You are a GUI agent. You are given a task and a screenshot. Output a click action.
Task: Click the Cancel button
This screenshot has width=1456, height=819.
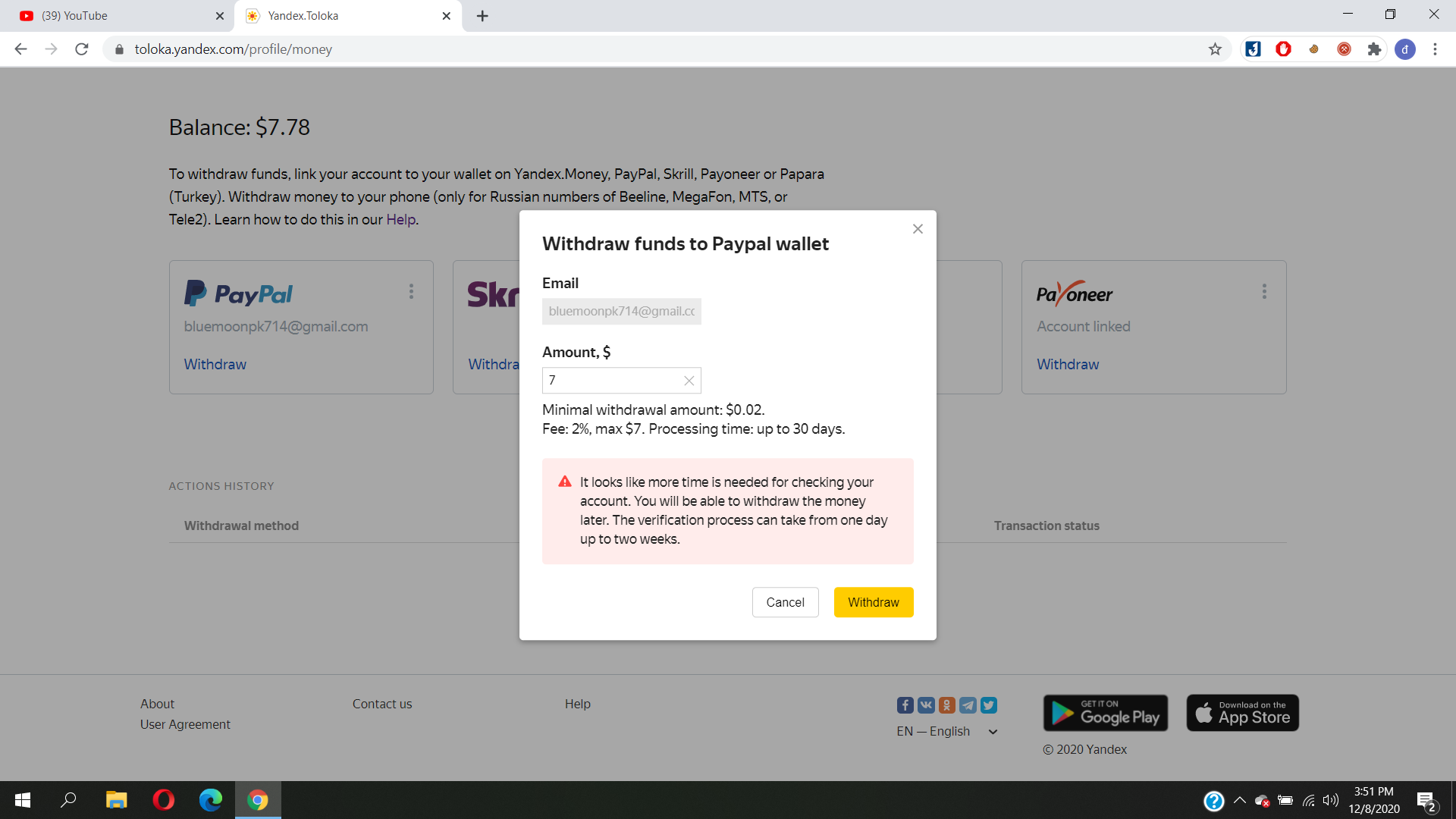coord(785,602)
